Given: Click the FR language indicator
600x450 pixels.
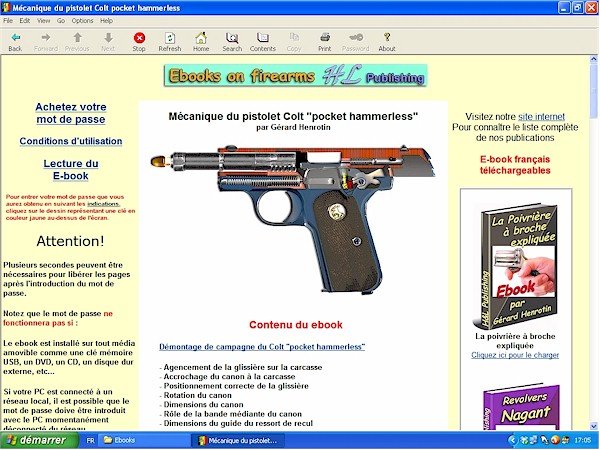Looking at the screenshot, I should coord(90,440).
